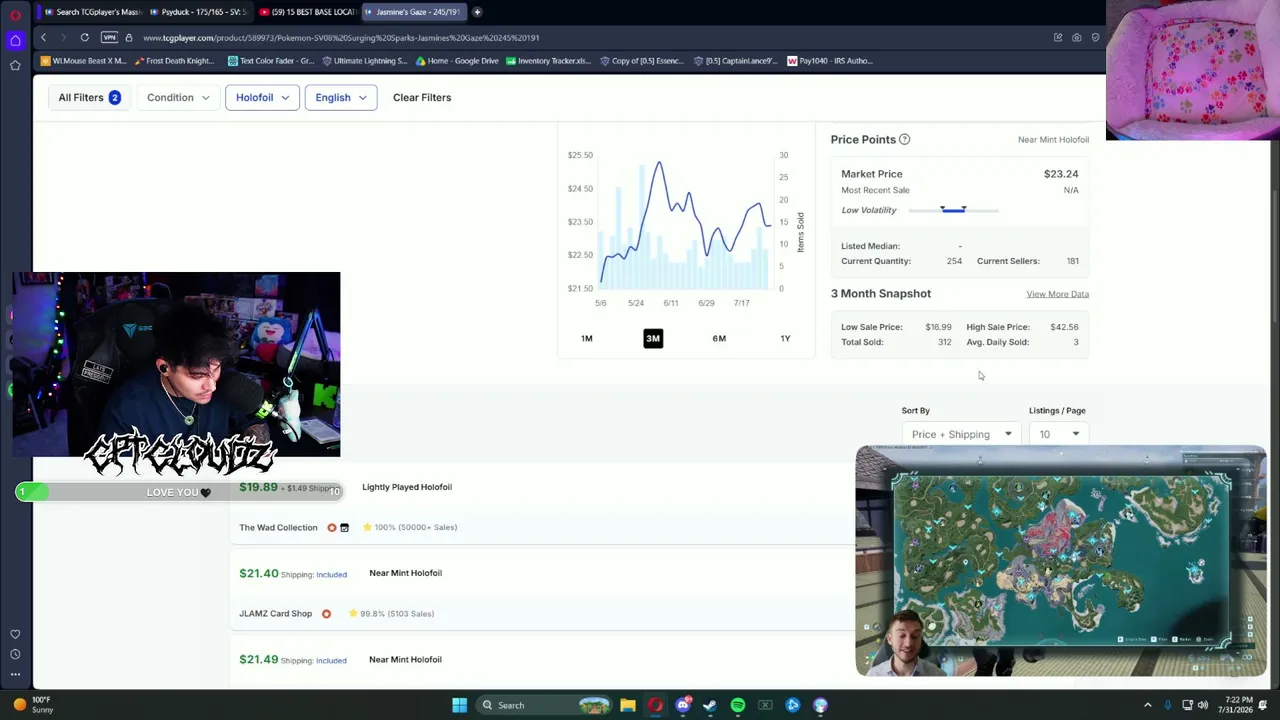Viewport: 1280px width, 720px height.
Task: Open the Windows Start menu
Action: [459, 705]
